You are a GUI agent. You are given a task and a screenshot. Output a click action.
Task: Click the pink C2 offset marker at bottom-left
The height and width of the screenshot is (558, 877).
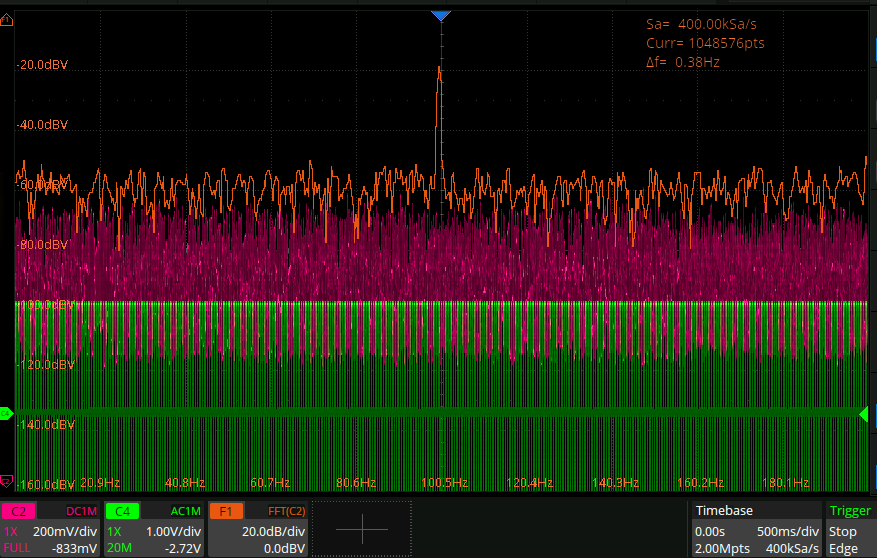[x=6, y=481]
